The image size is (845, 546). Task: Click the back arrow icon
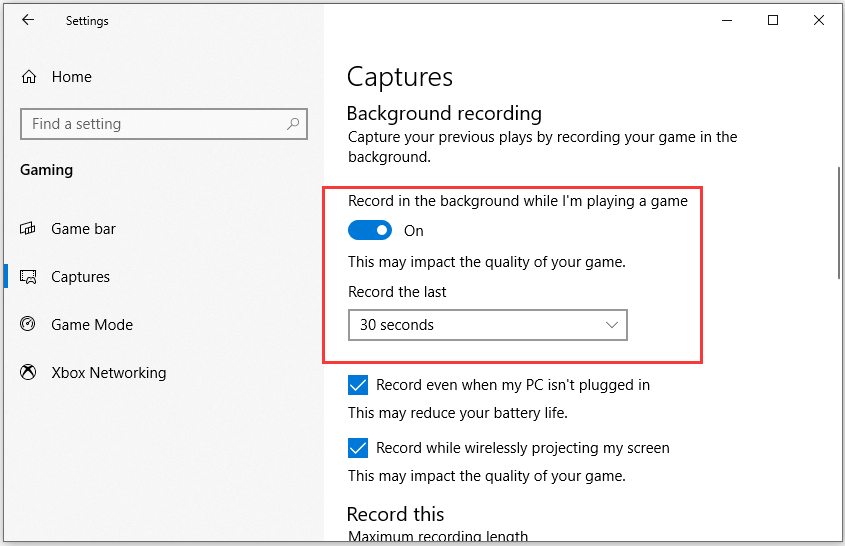pos(27,20)
